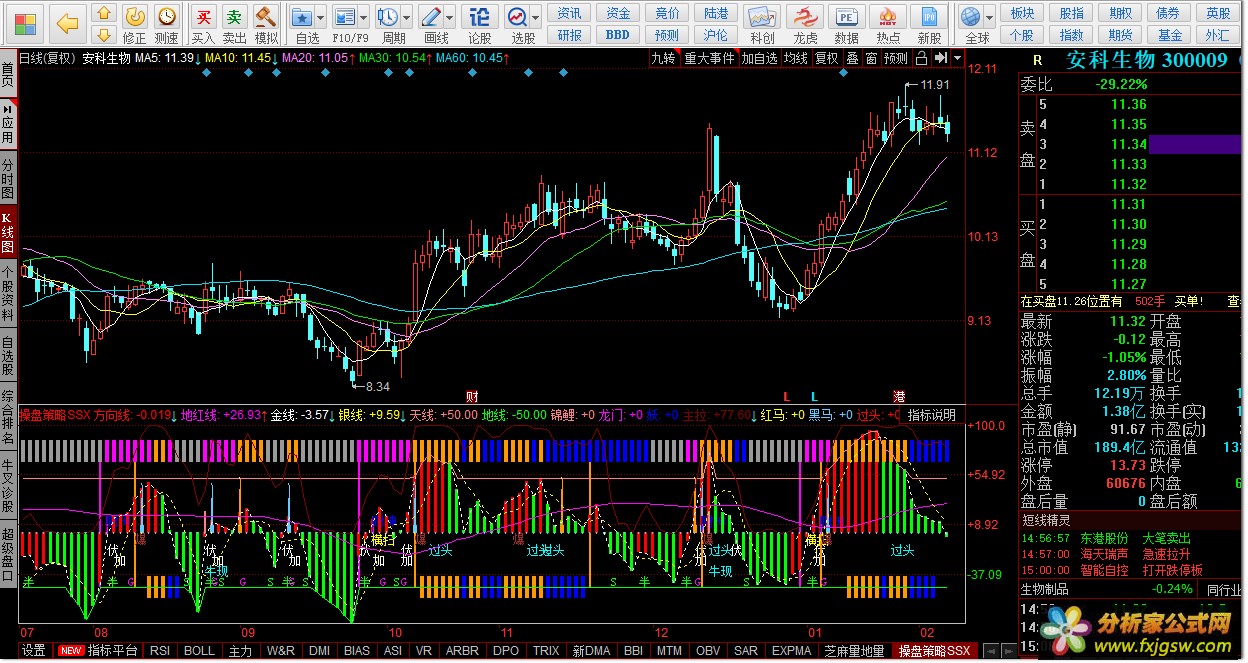Viewport: 1248px width, 663px height.
Task: Open the 测速 clock icon
Action: pyautogui.click(x=167, y=16)
